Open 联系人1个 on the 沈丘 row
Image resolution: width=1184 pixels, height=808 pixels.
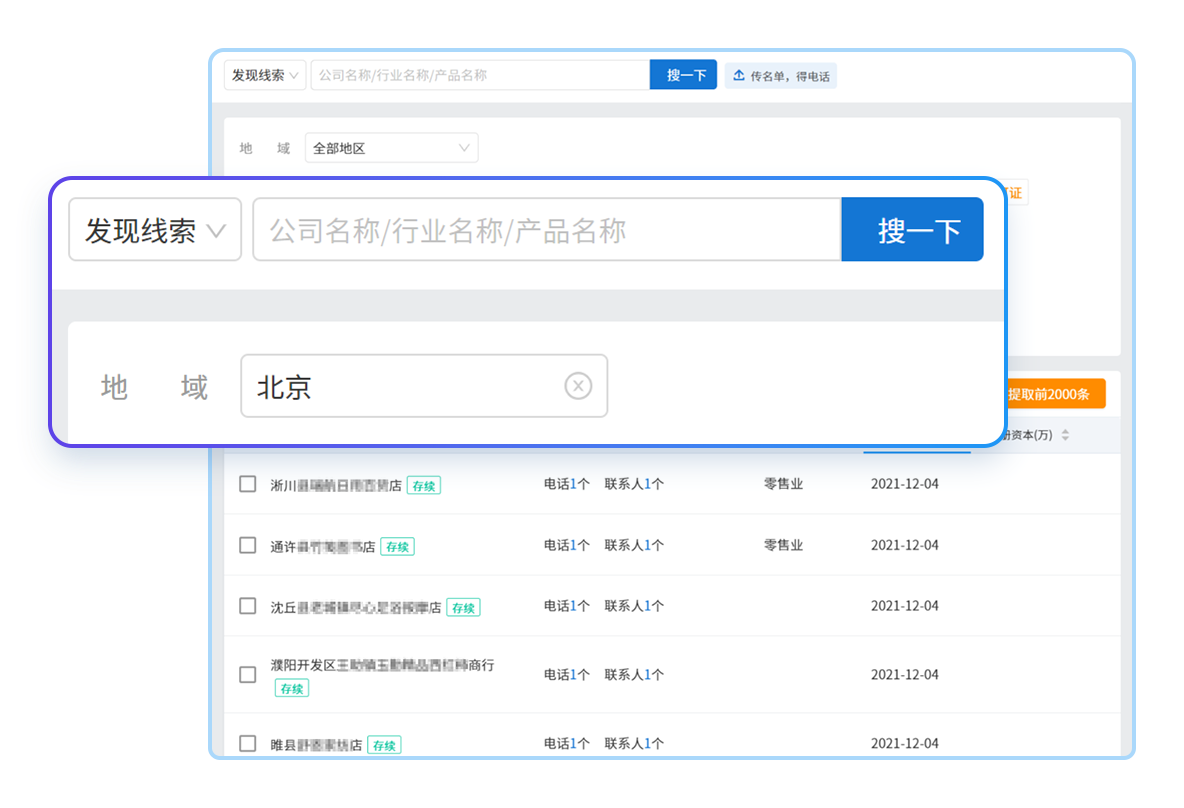tap(634, 606)
